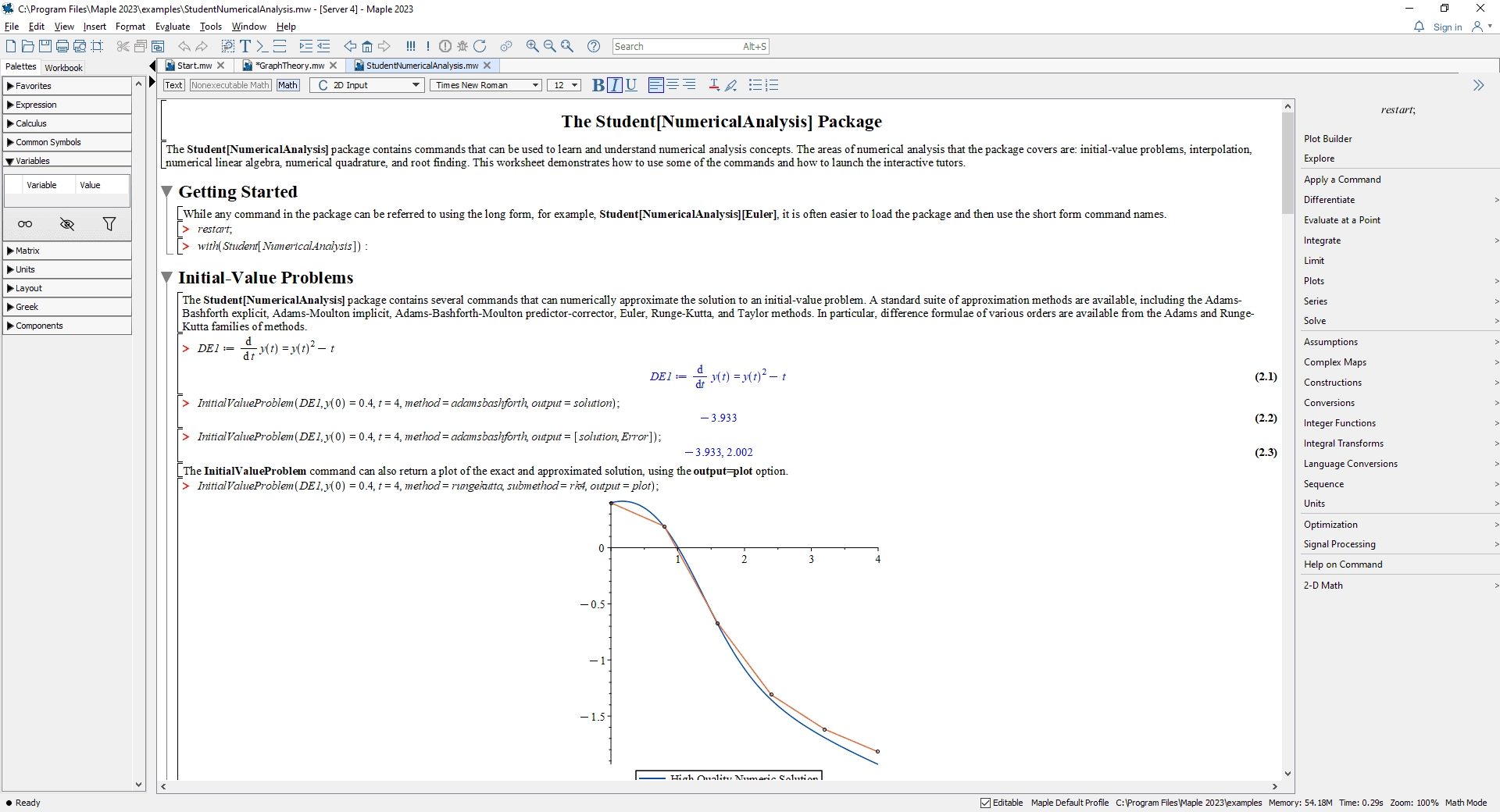1500x812 pixels.
Task: Collapse the Getting Started section triangle
Action: pyautogui.click(x=166, y=191)
